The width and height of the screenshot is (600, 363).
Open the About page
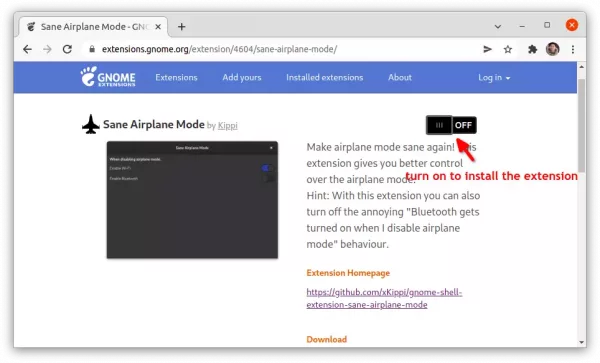coord(400,77)
